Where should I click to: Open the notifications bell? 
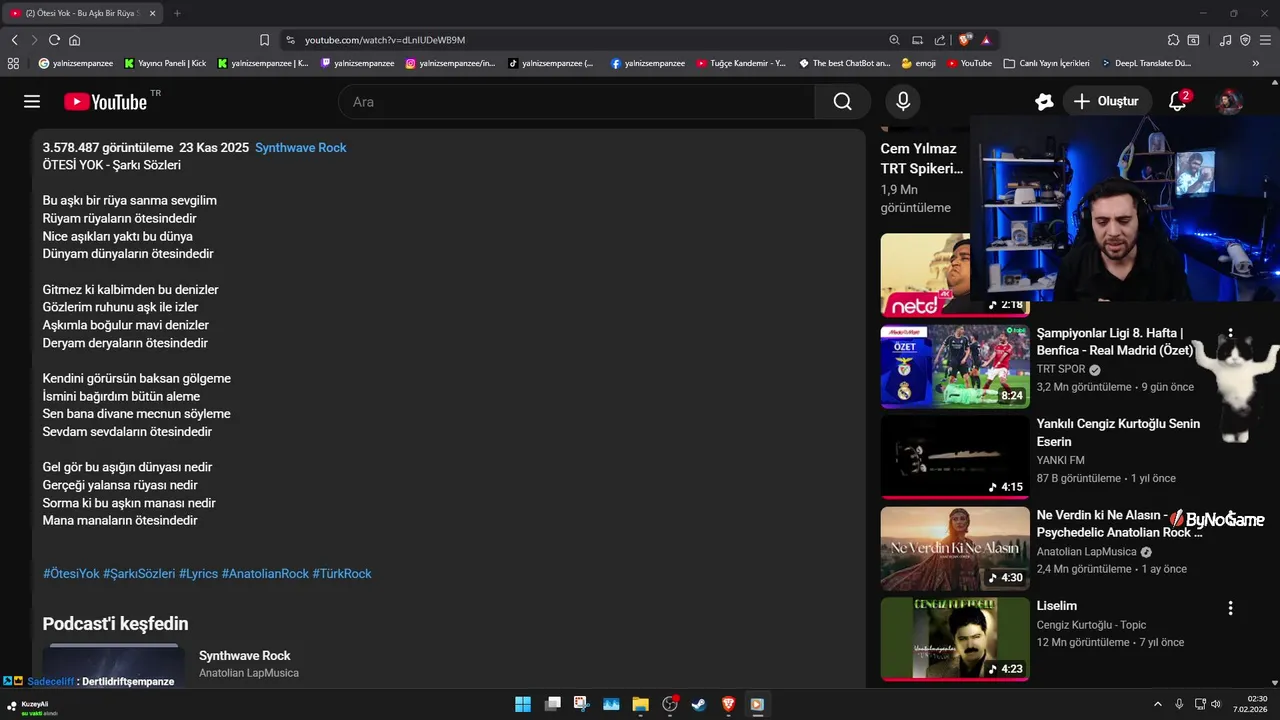click(1178, 102)
